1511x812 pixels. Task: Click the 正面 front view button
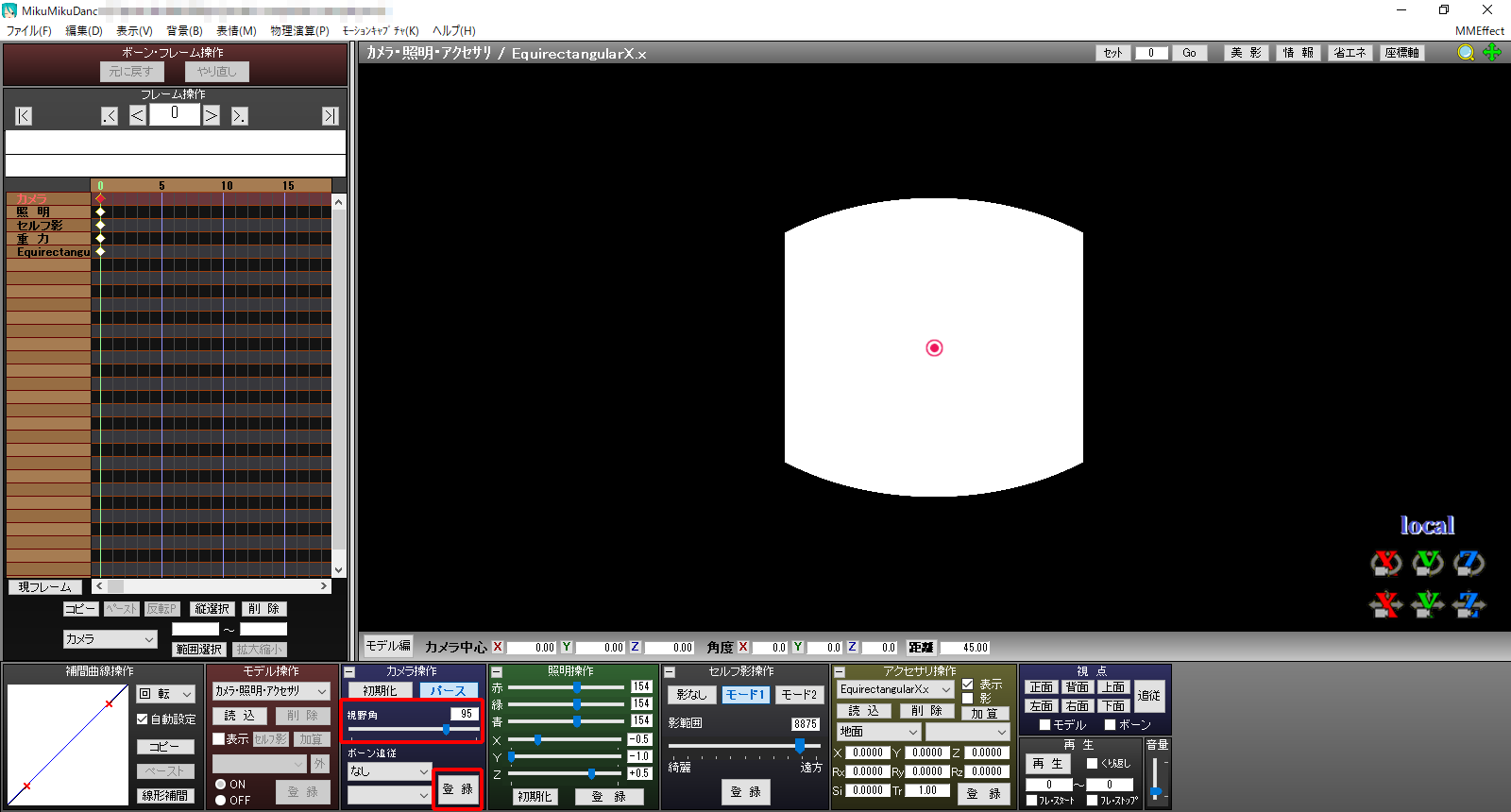point(1041,687)
